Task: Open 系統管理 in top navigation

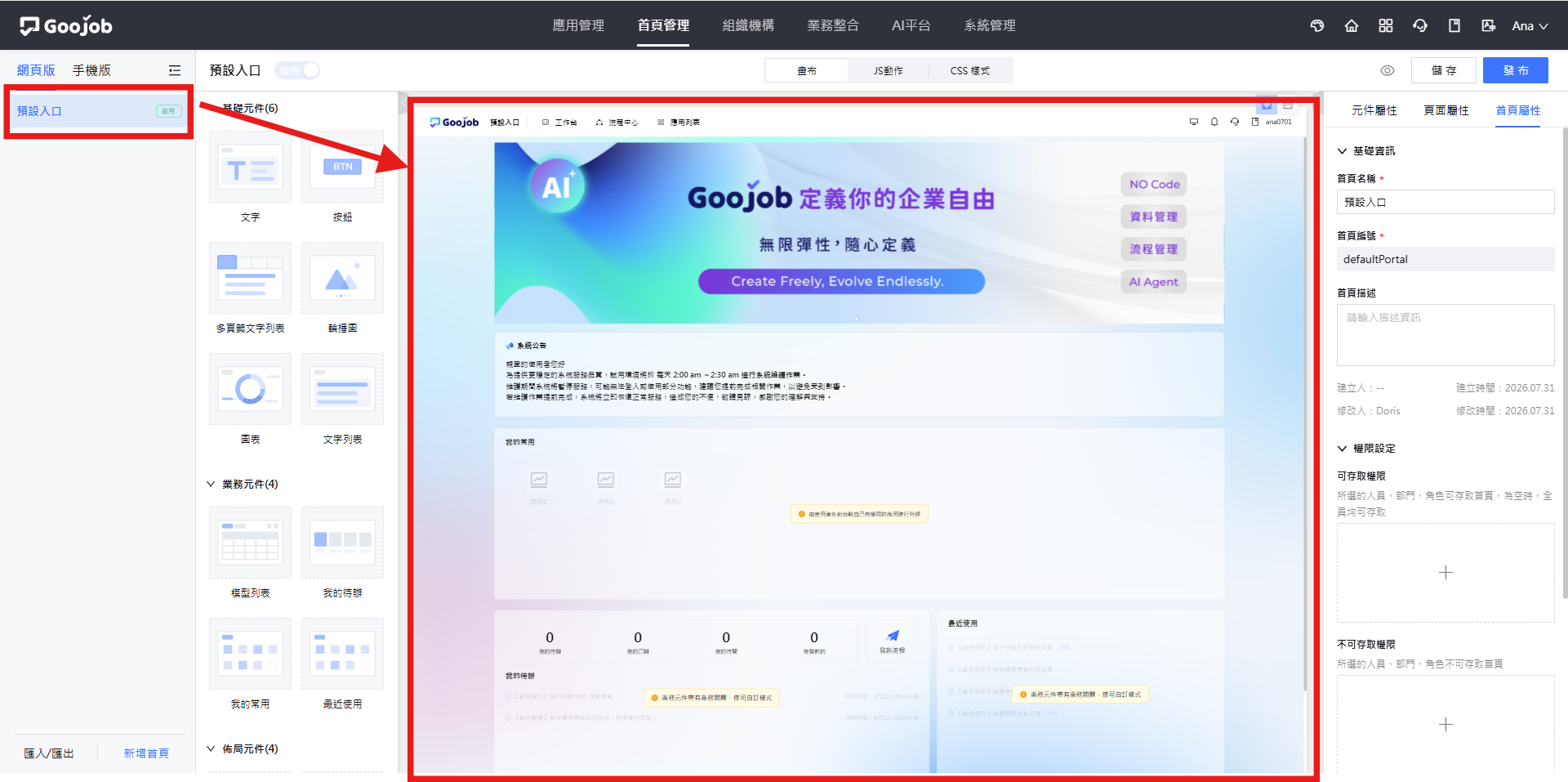Action: tap(990, 25)
